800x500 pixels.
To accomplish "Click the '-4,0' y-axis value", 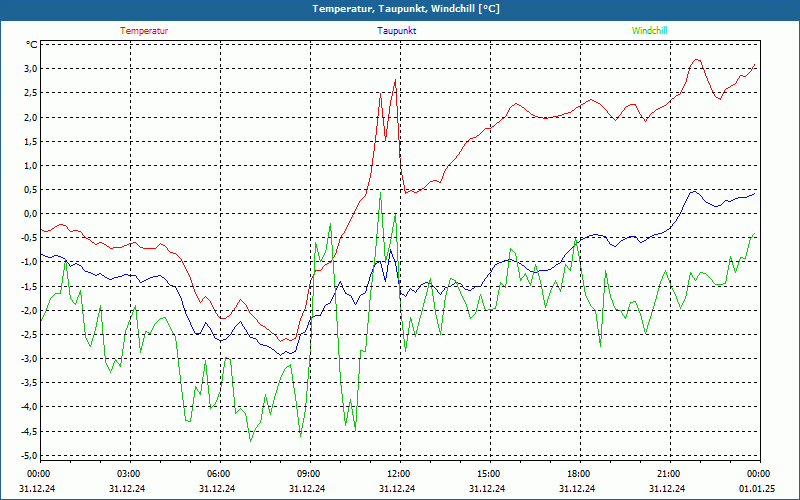I will click(x=29, y=407).
